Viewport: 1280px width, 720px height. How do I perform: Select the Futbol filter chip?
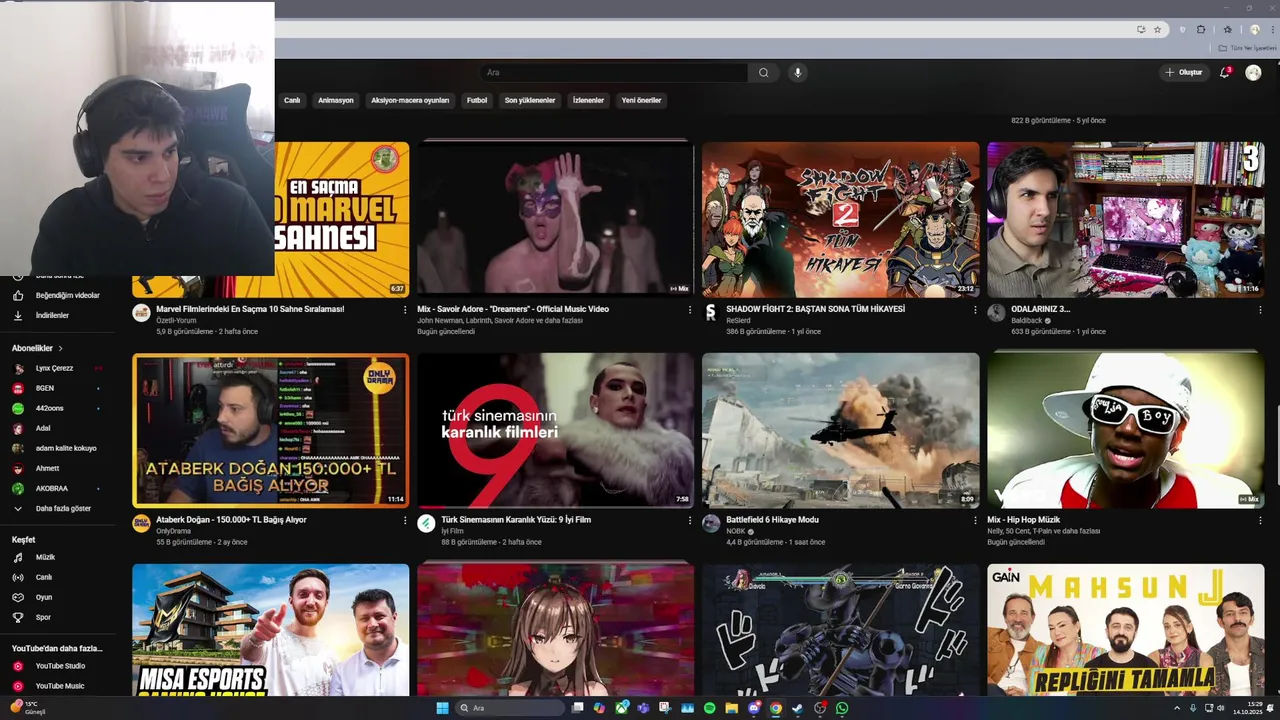click(x=477, y=100)
